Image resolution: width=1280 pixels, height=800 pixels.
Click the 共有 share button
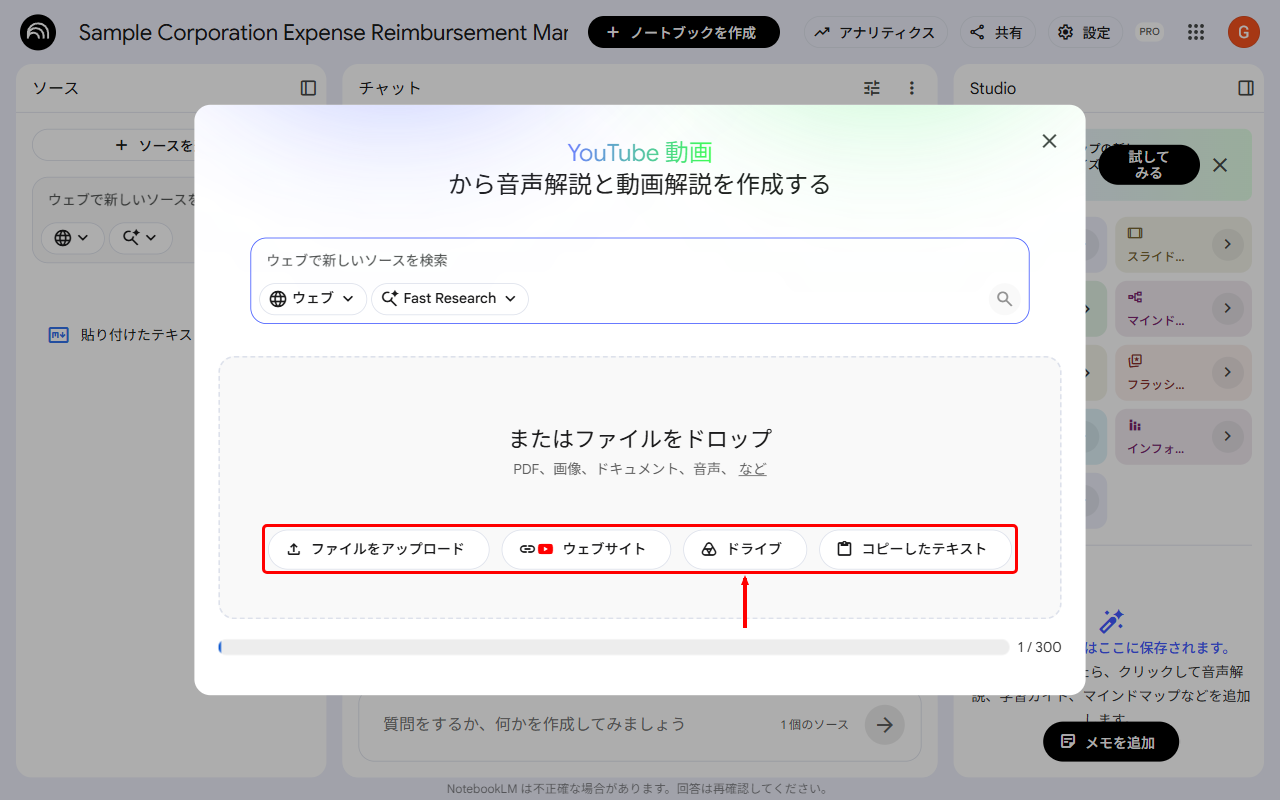click(x=996, y=32)
